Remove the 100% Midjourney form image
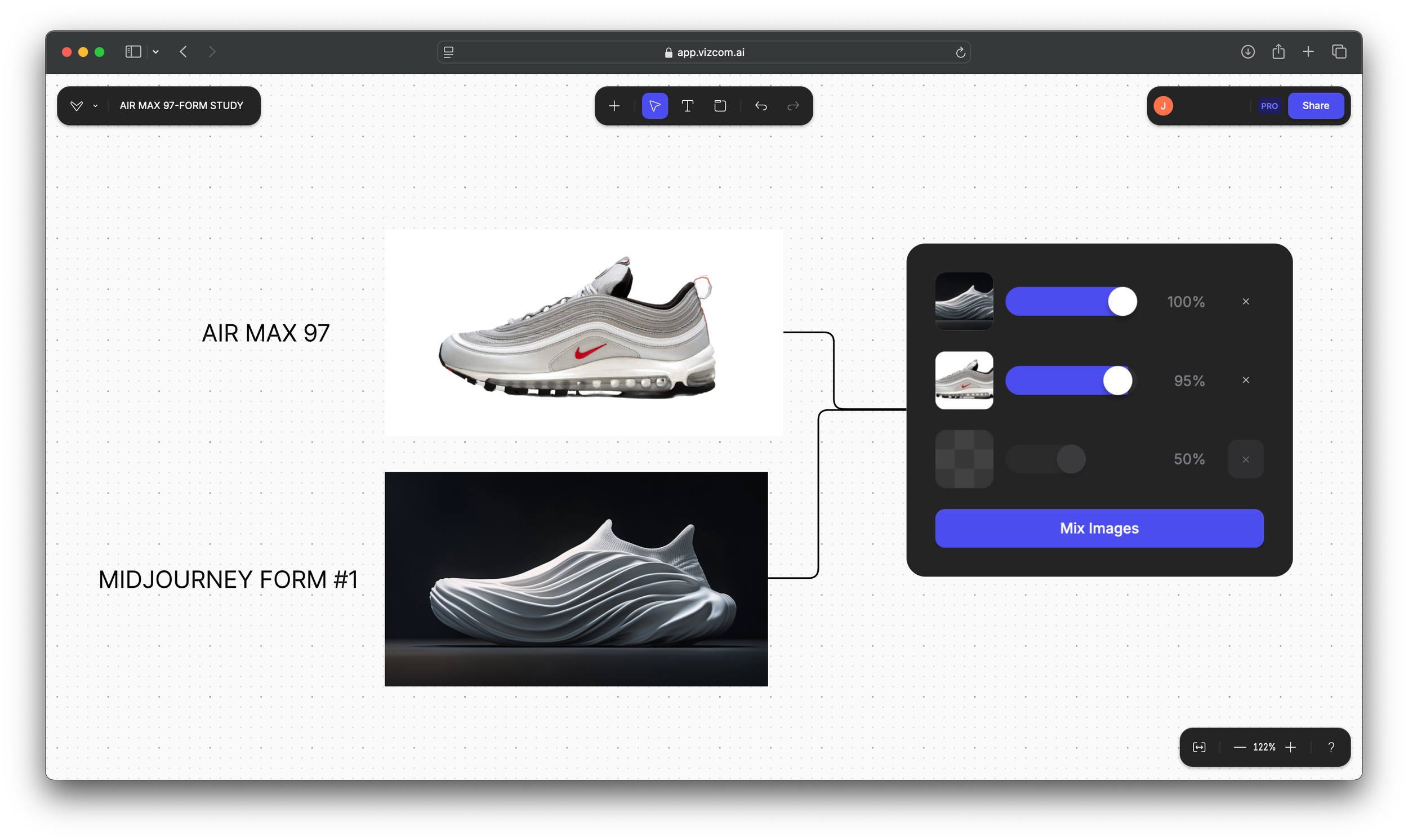The image size is (1408, 840). 1245,302
